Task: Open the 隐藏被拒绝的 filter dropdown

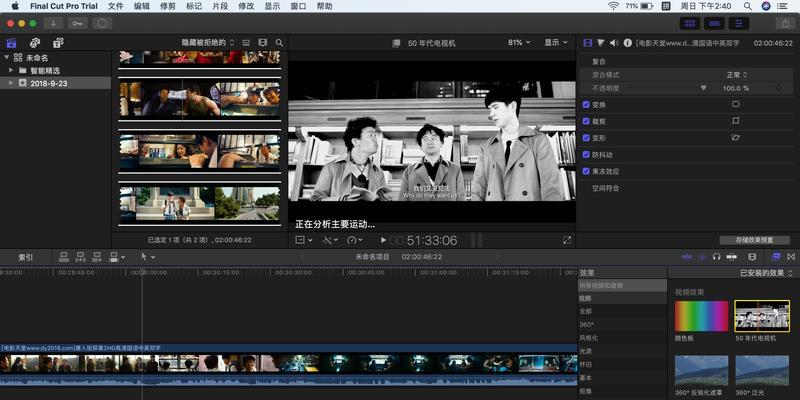Action: coord(208,43)
